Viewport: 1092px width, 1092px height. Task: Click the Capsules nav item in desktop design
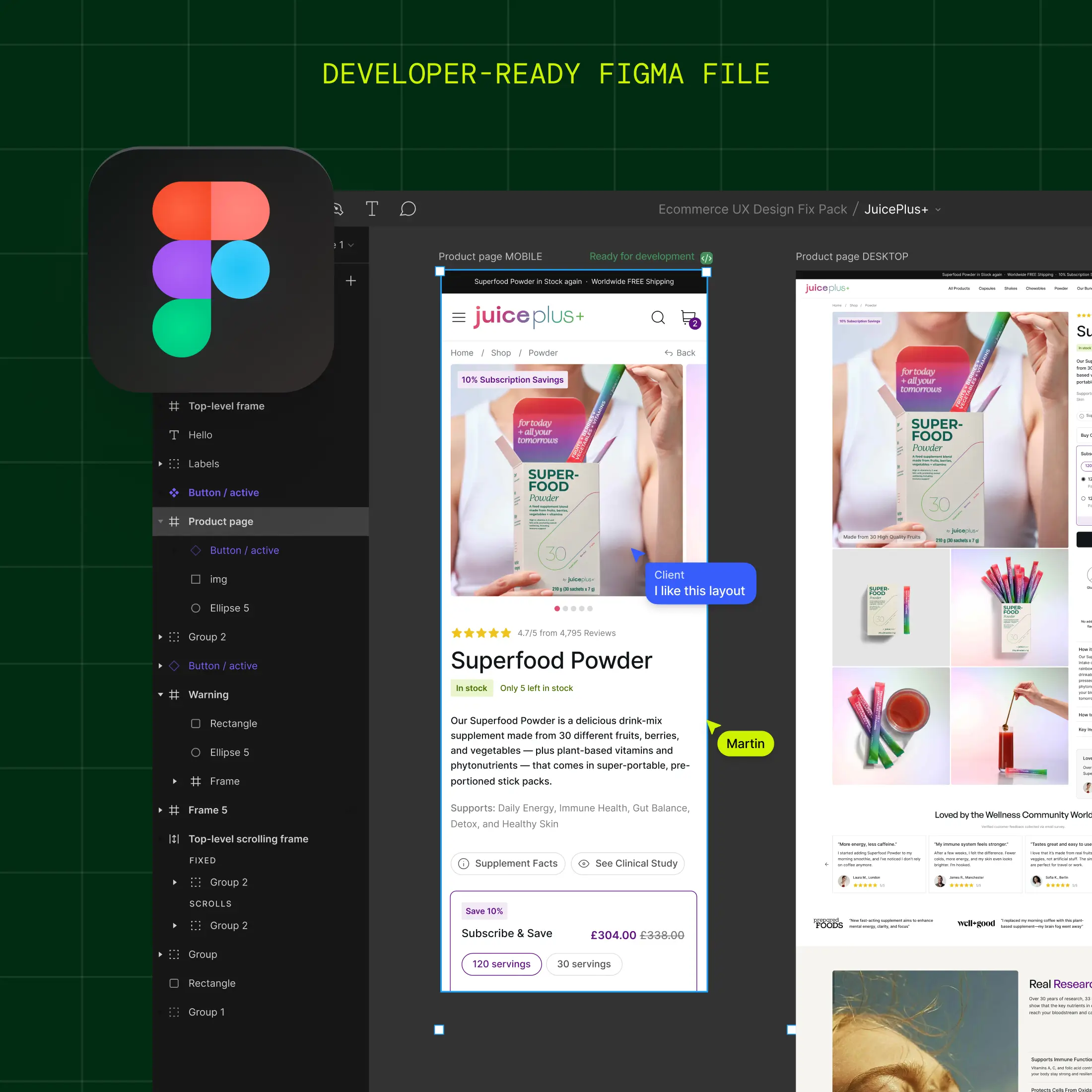click(x=987, y=288)
